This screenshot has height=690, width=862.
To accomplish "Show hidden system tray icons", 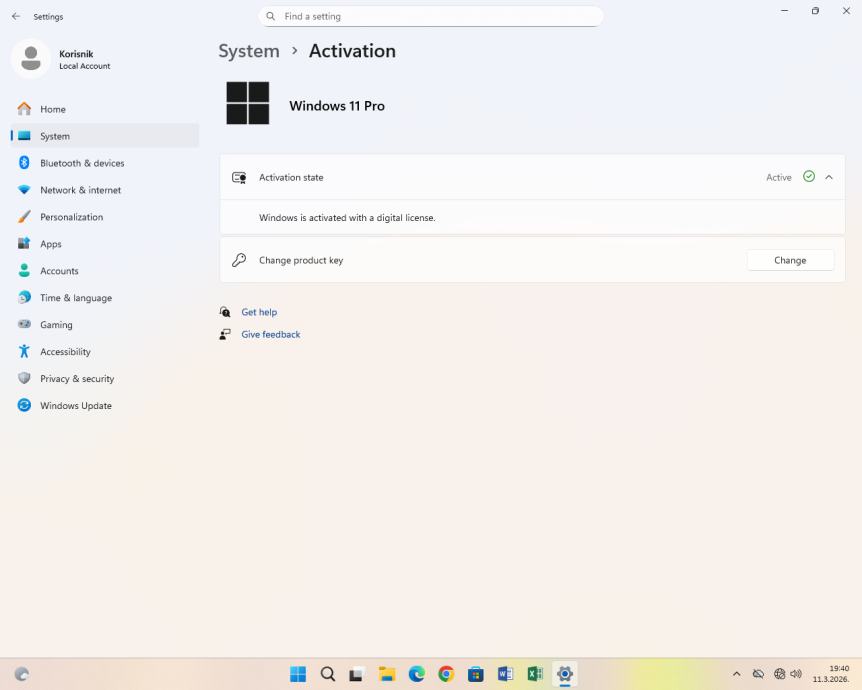I will click(737, 674).
